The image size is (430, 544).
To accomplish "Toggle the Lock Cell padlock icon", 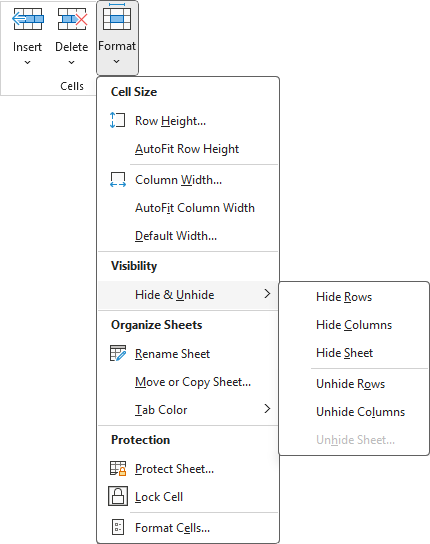I will click(118, 496).
